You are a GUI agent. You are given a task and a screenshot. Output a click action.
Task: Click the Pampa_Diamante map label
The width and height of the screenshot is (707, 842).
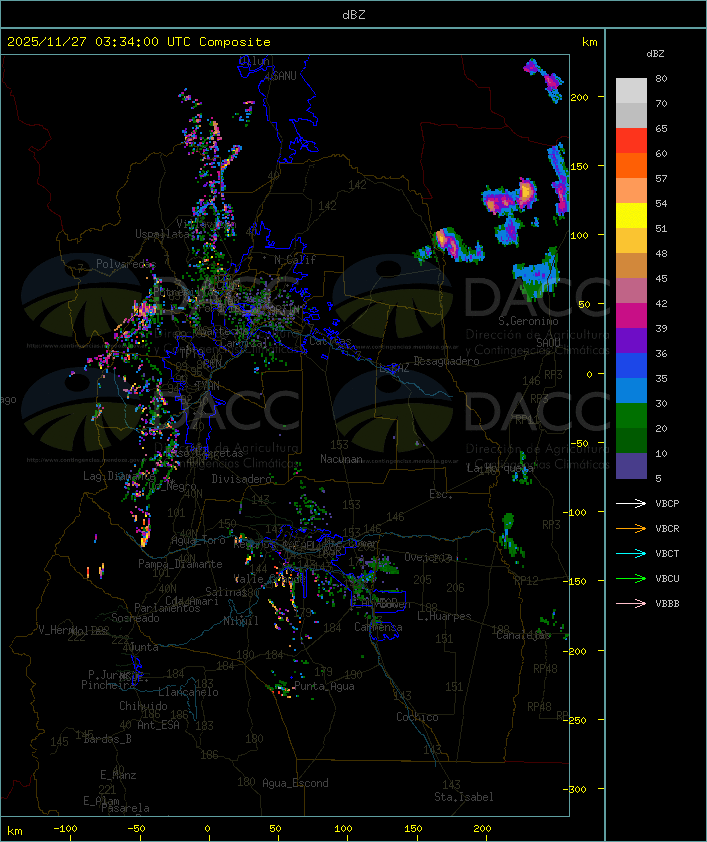[x=180, y=564]
